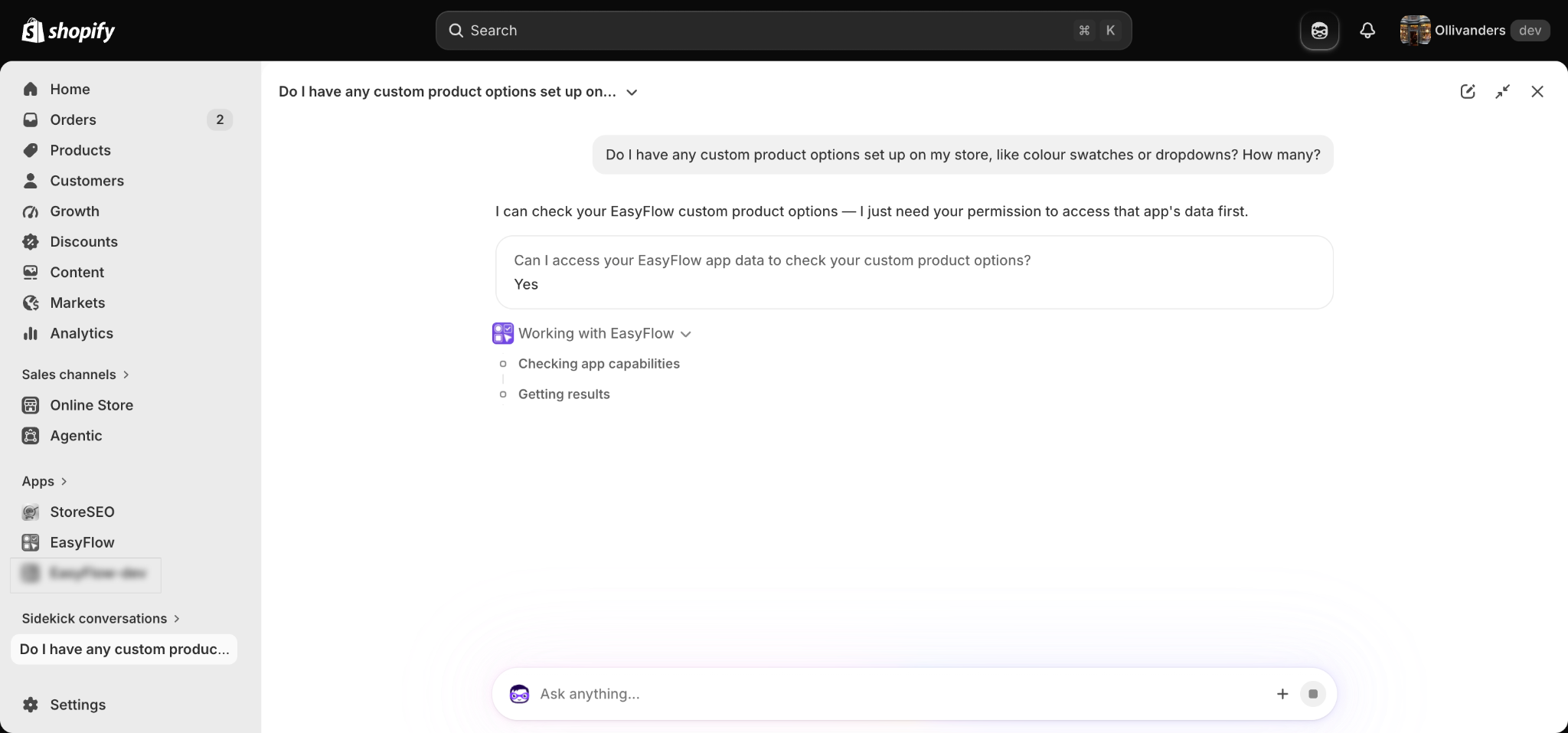1568x733 pixels.
Task: Click the Growth gauge icon
Action: [x=31, y=212]
